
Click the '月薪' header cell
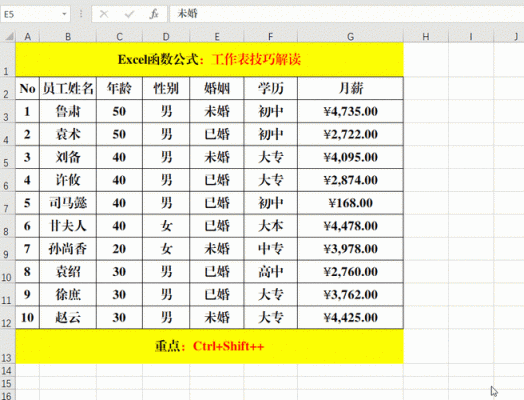[x=351, y=88]
